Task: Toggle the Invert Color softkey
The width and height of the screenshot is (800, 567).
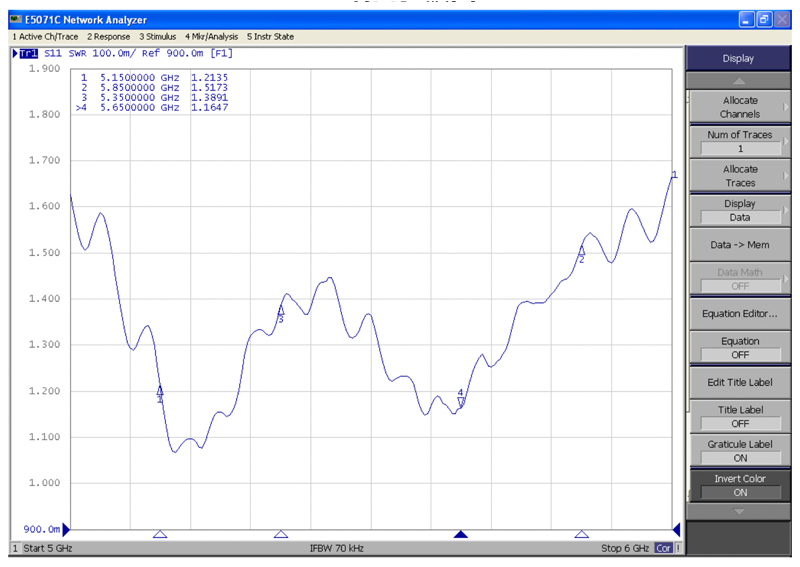Action: (x=740, y=485)
